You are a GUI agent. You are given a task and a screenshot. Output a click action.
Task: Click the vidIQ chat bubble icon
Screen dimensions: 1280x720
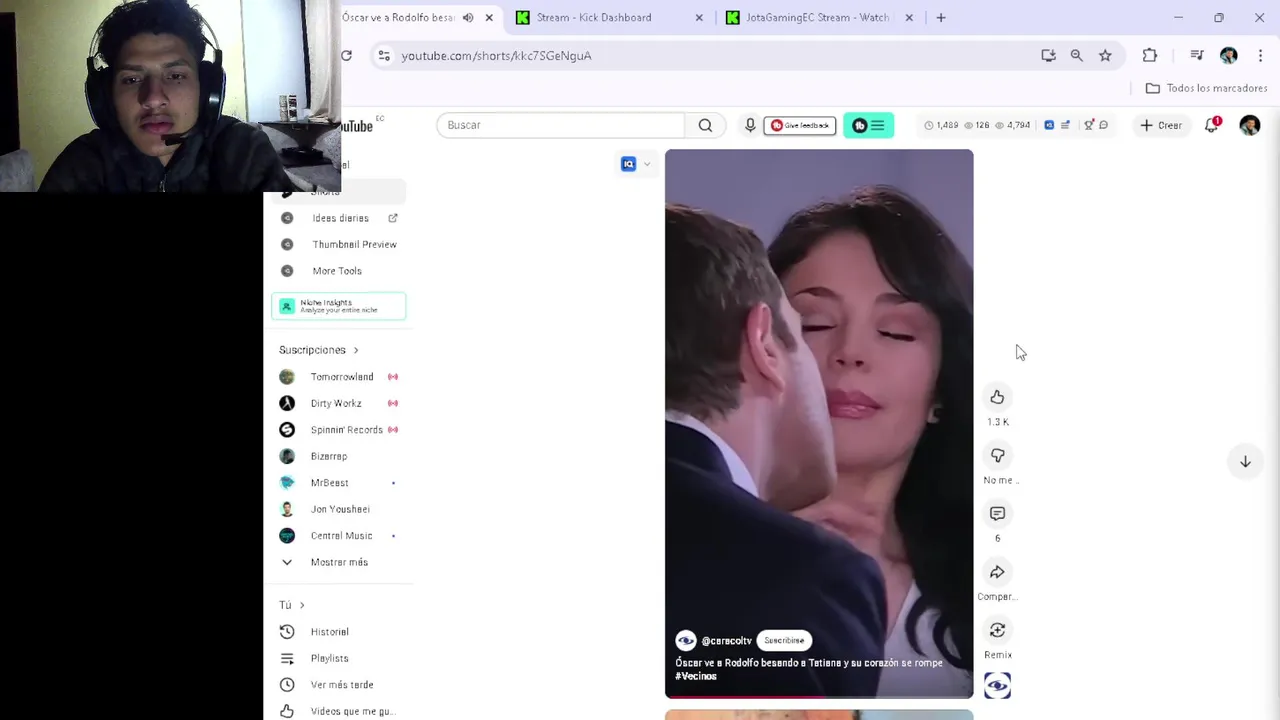coord(1103,125)
